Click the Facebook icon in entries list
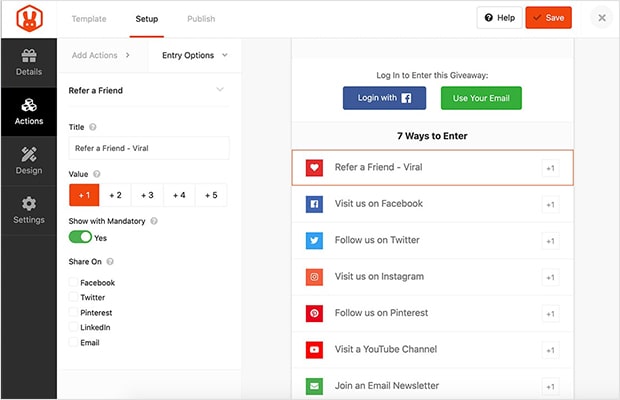 pos(314,204)
